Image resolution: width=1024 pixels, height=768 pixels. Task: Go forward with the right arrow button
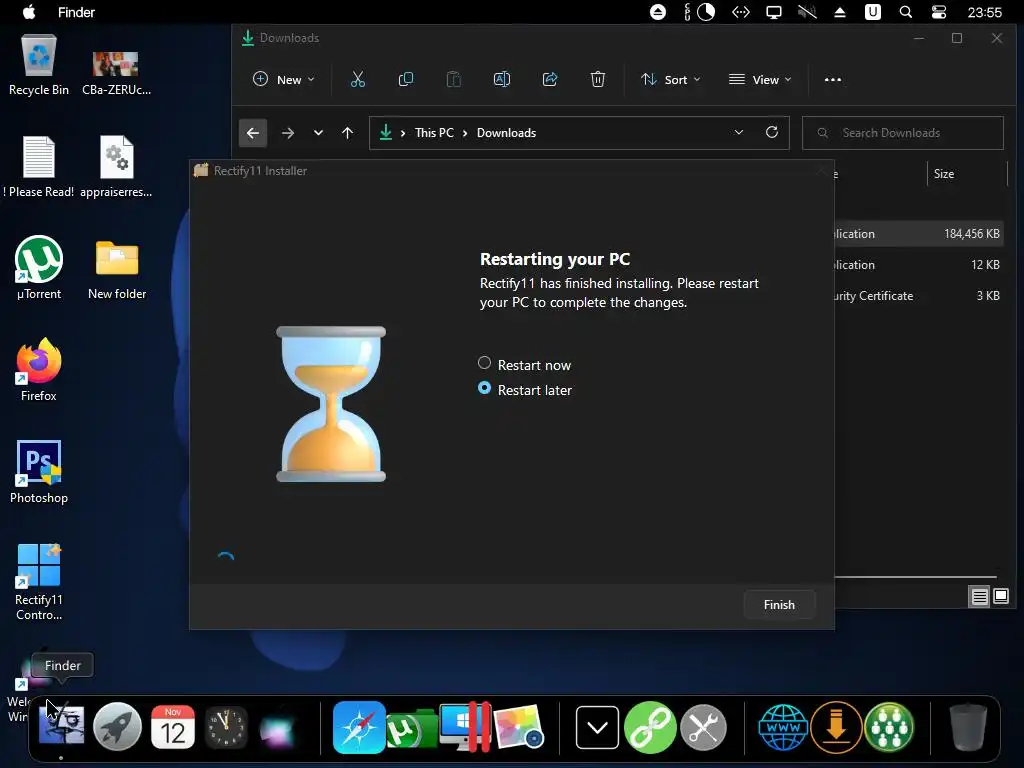[x=287, y=133]
